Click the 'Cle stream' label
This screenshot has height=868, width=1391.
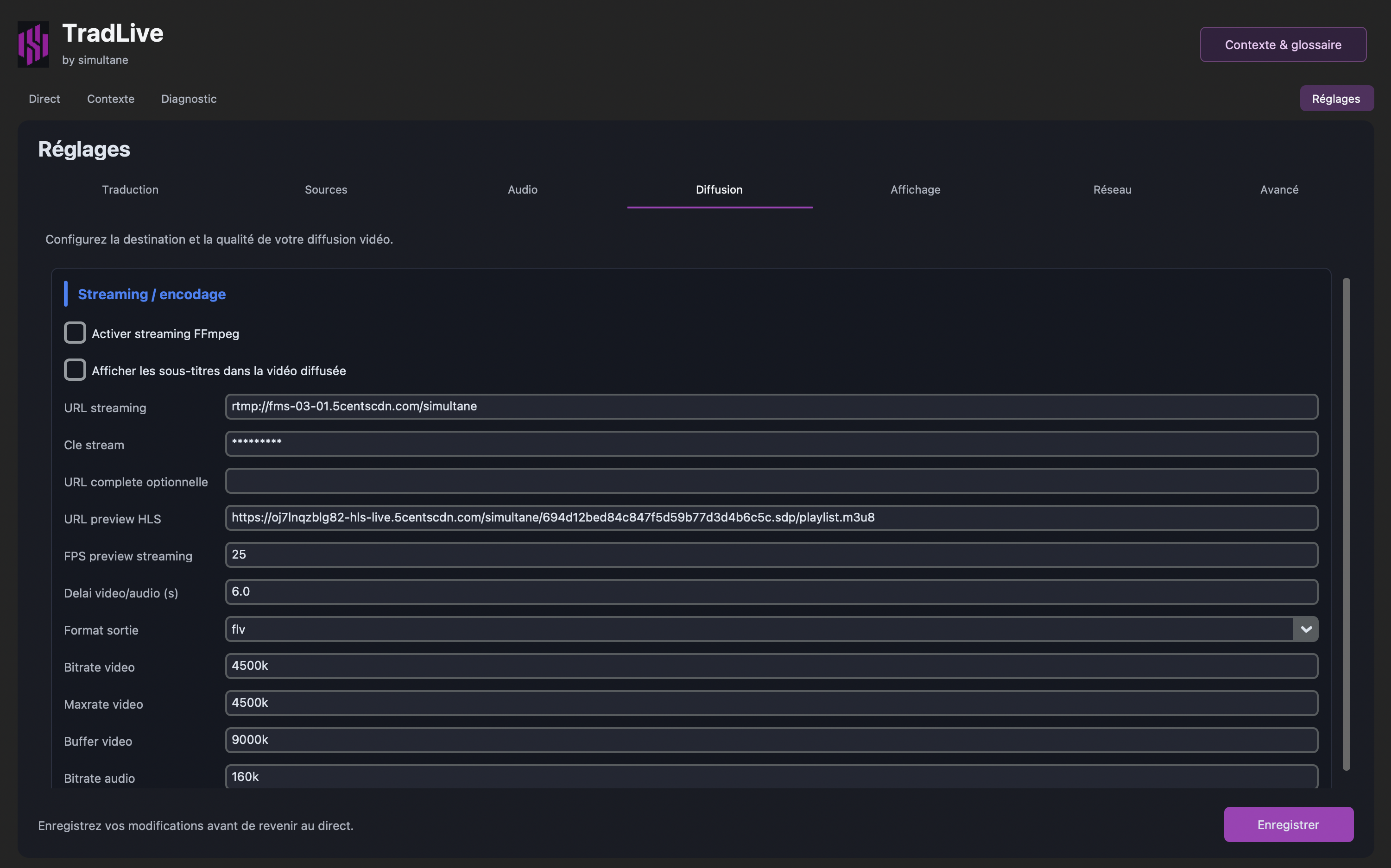click(x=94, y=445)
